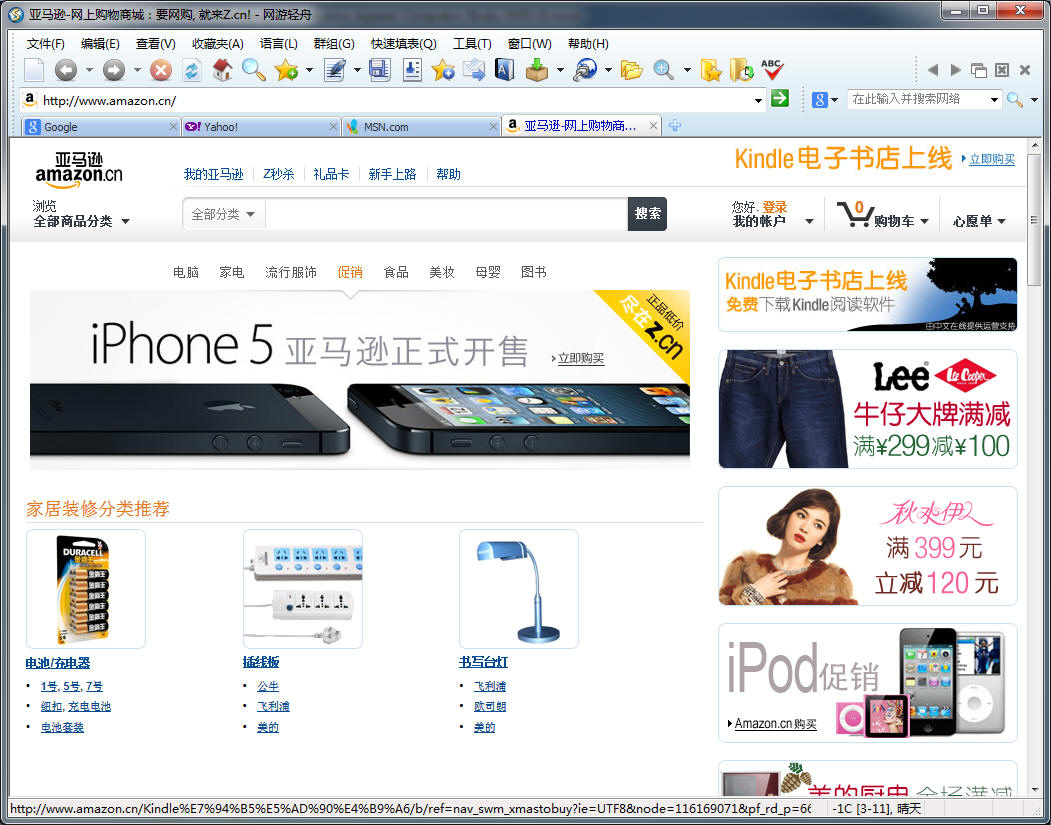
Task: Click the ABC spell check icon
Action: pyautogui.click(x=772, y=70)
